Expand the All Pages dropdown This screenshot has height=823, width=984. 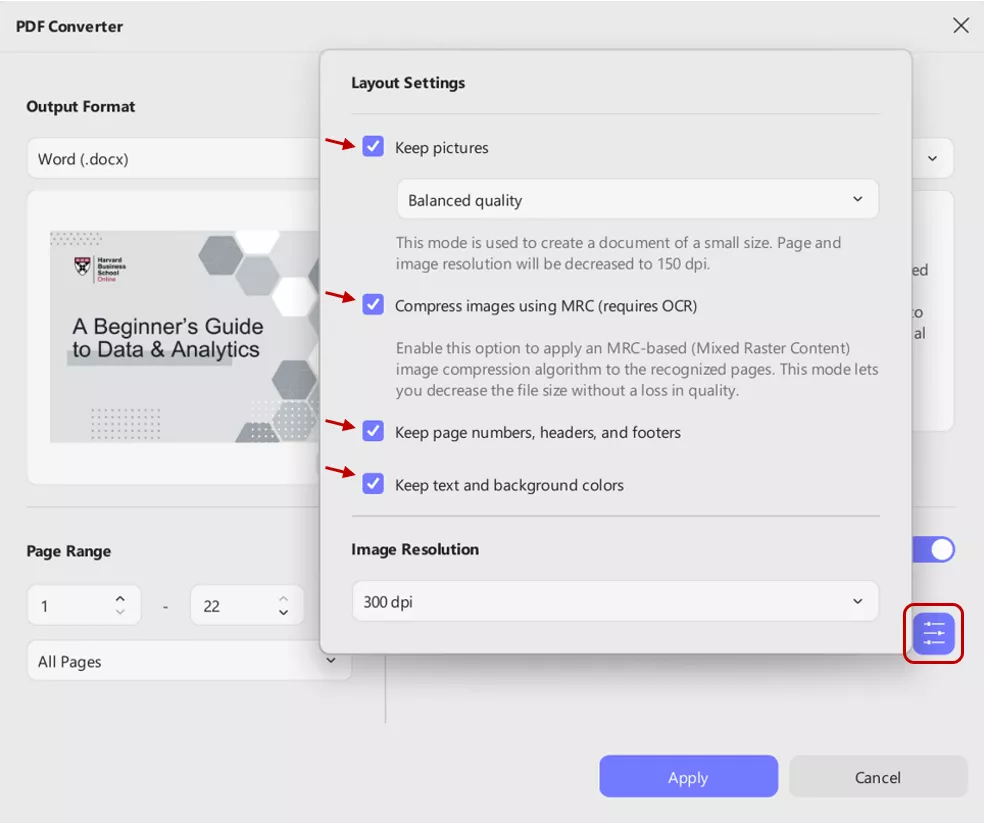(188, 661)
